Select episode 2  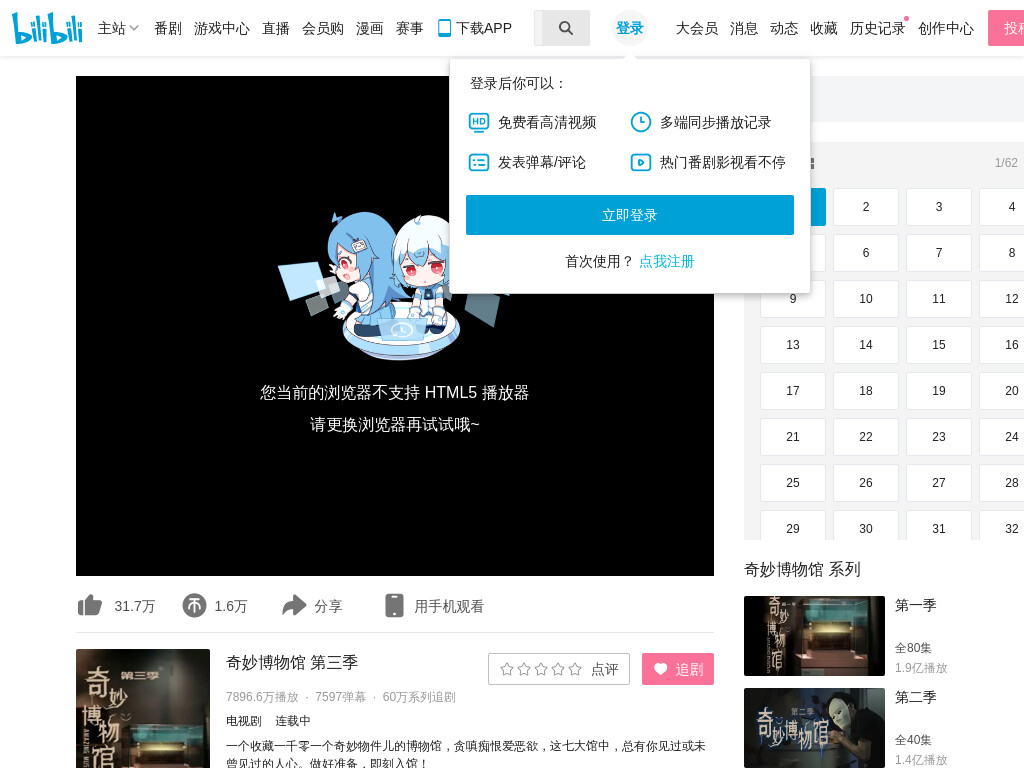tap(866, 207)
